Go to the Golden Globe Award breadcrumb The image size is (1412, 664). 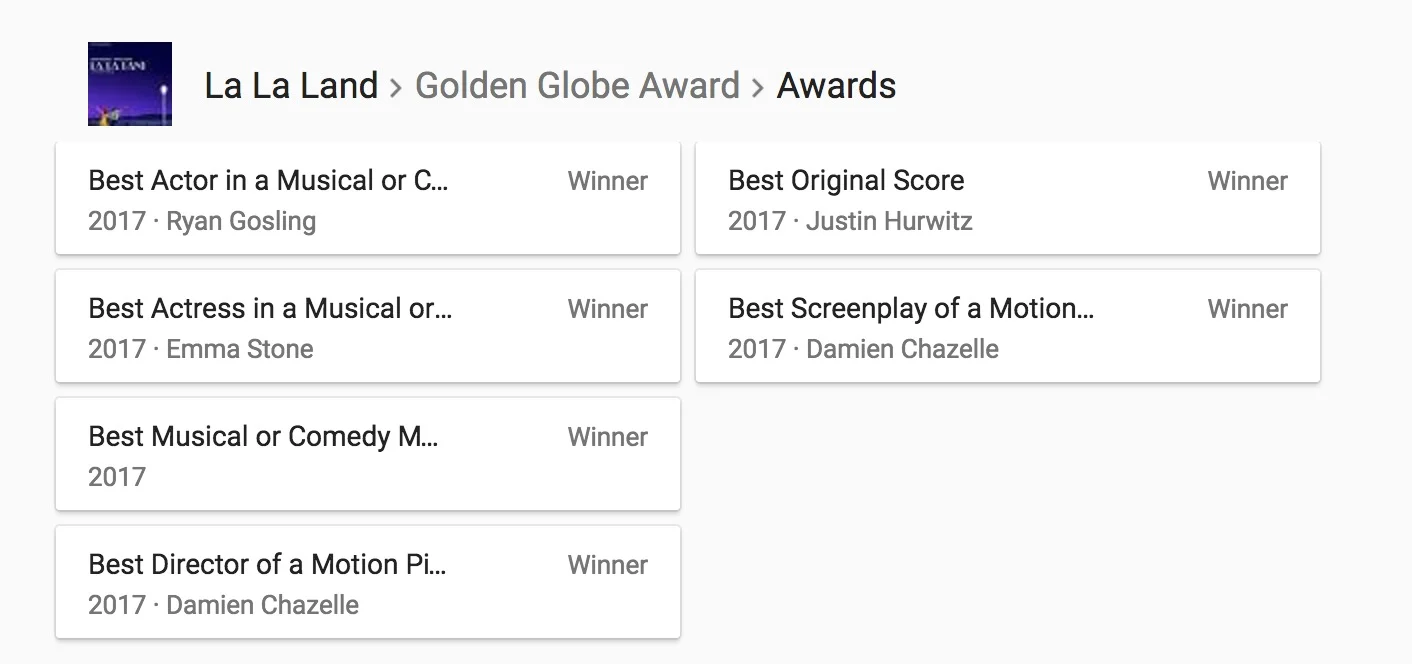[577, 86]
